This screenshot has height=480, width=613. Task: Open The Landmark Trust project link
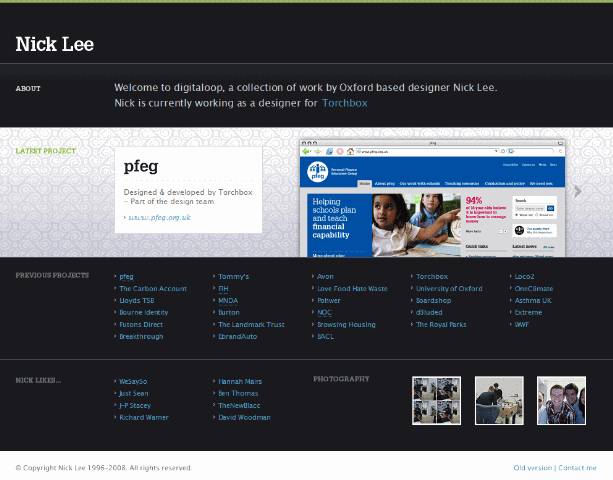coord(251,324)
